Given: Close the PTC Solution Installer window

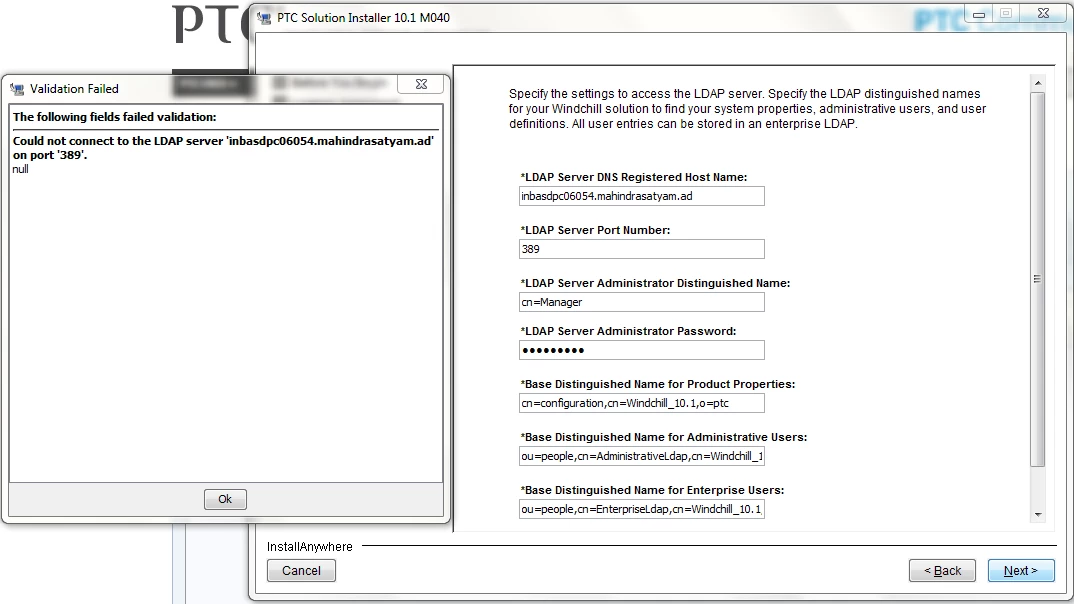Looking at the screenshot, I should tap(1043, 14).
